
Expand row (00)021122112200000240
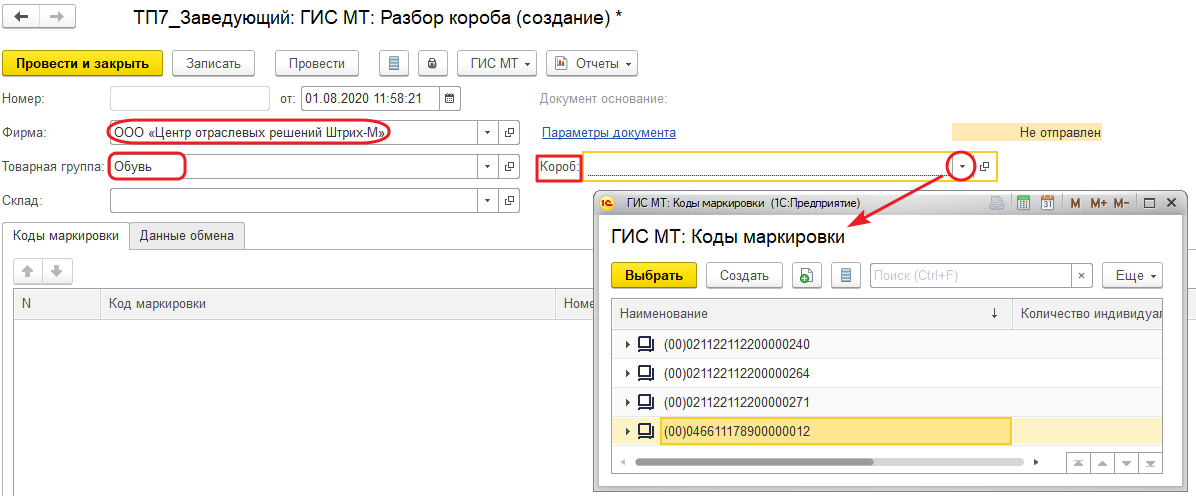(627, 344)
